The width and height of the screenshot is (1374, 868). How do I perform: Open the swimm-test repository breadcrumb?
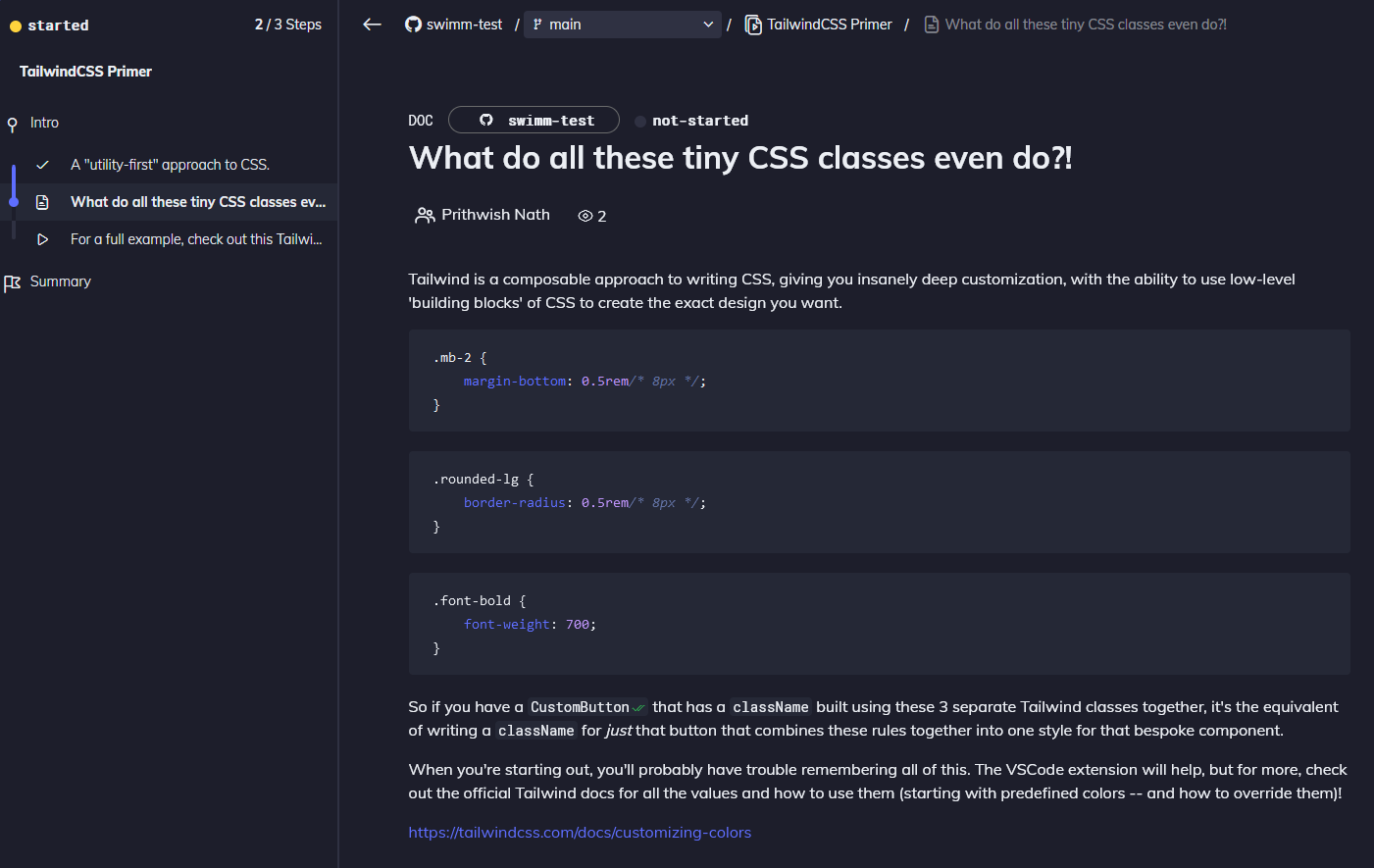(x=464, y=25)
